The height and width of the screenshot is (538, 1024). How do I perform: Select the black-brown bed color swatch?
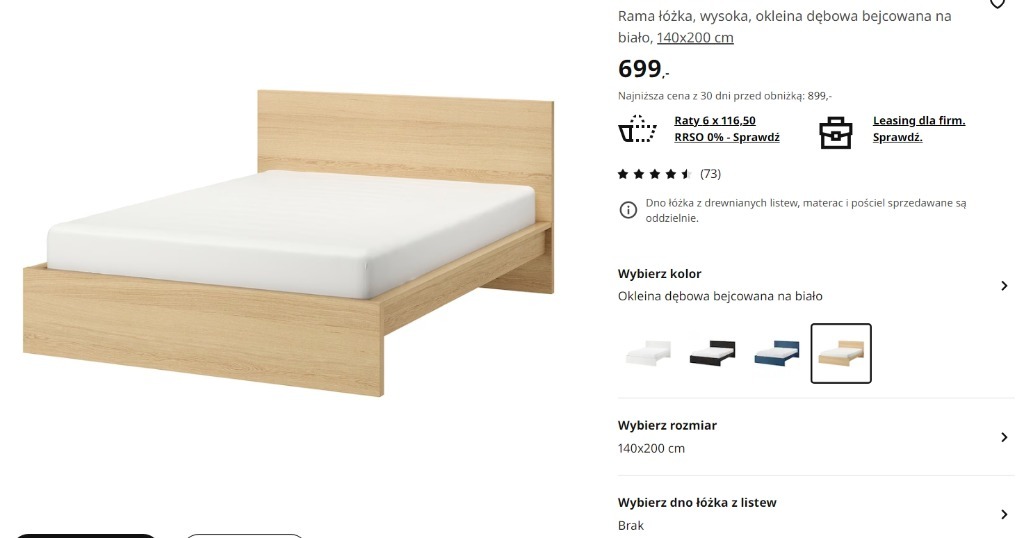[x=712, y=353]
